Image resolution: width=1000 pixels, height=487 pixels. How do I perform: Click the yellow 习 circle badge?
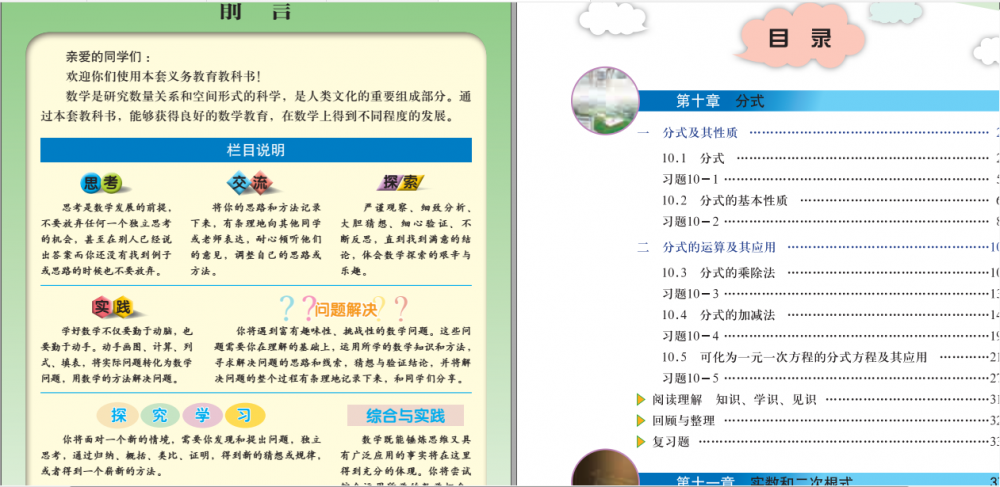coord(244,416)
